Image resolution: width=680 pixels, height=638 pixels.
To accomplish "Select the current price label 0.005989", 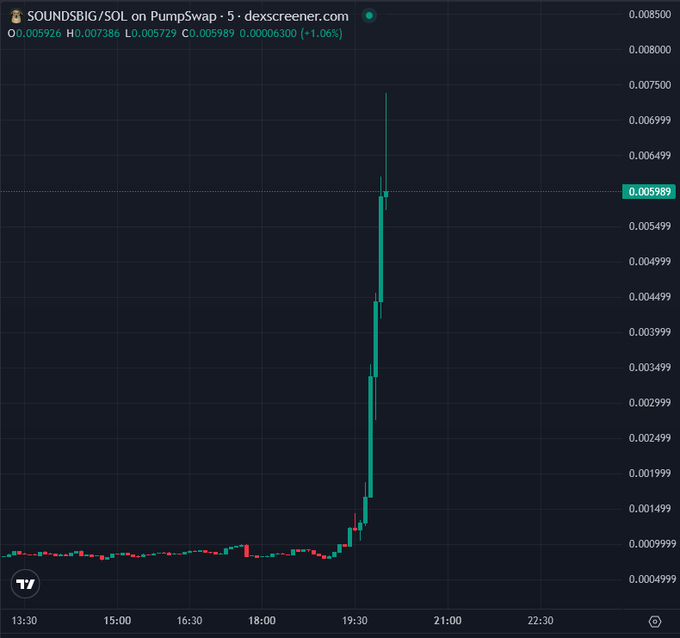I will click(649, 192).
